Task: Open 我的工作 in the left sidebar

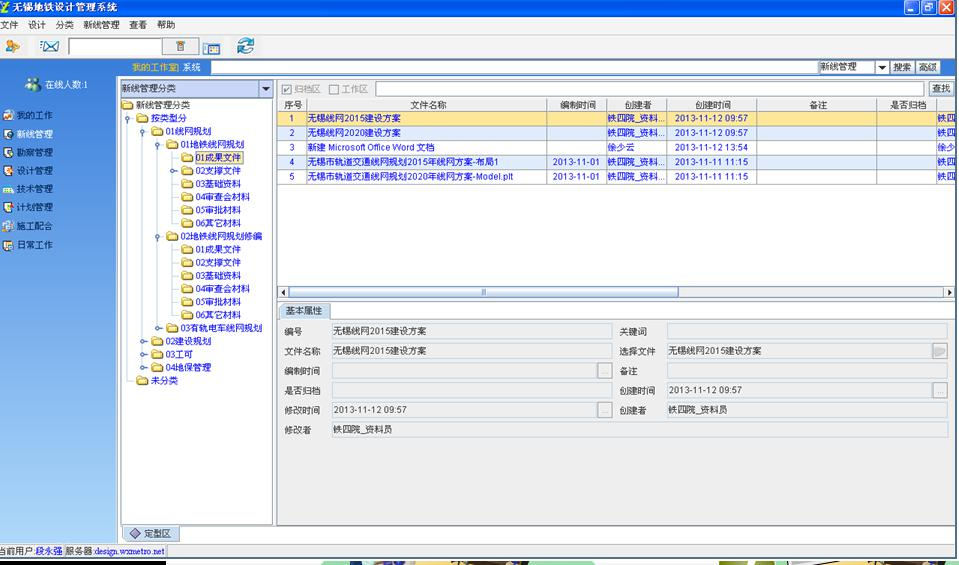Action: tap(34, 116)
